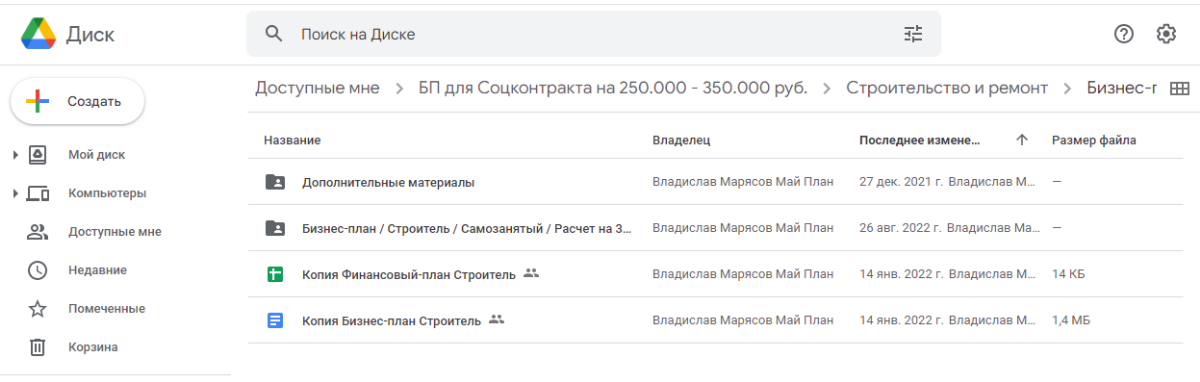Reverse sort direction arrow by Последнее изменение
This screenshot has width=1200, height=382.
tap(1021, 140)
